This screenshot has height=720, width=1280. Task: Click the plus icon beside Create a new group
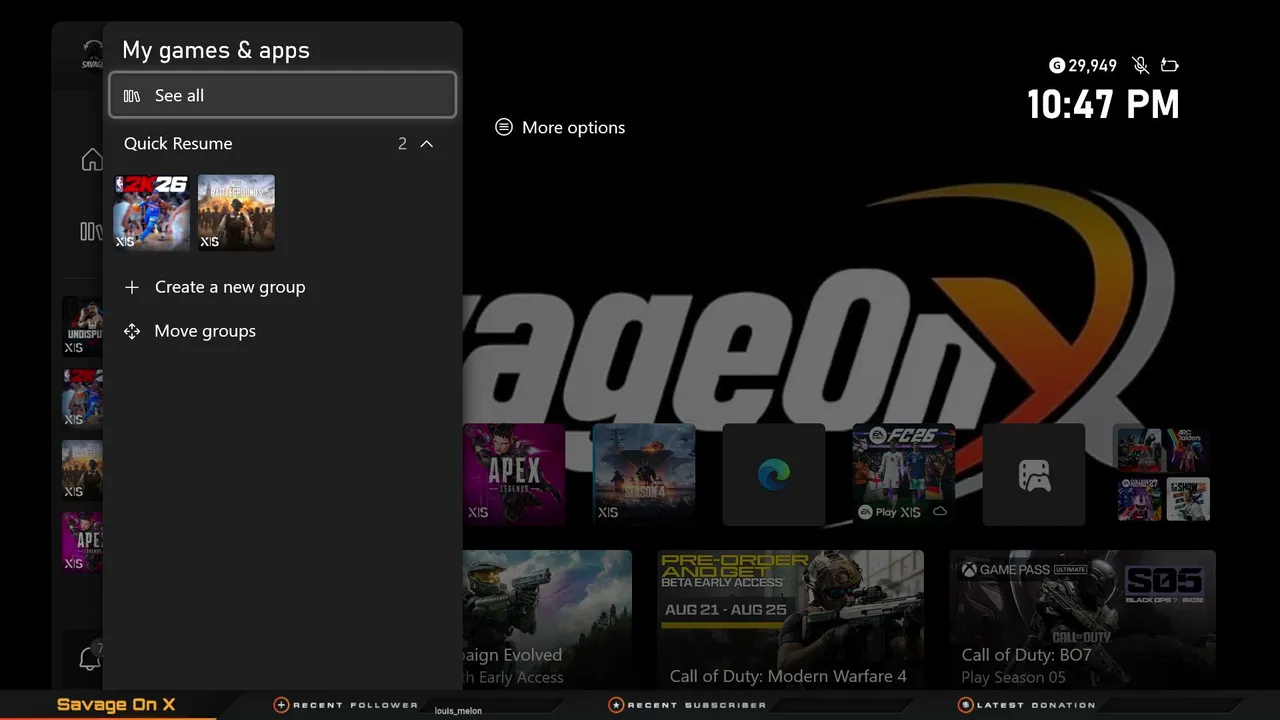pyautogui.click(x=132, y=287)
